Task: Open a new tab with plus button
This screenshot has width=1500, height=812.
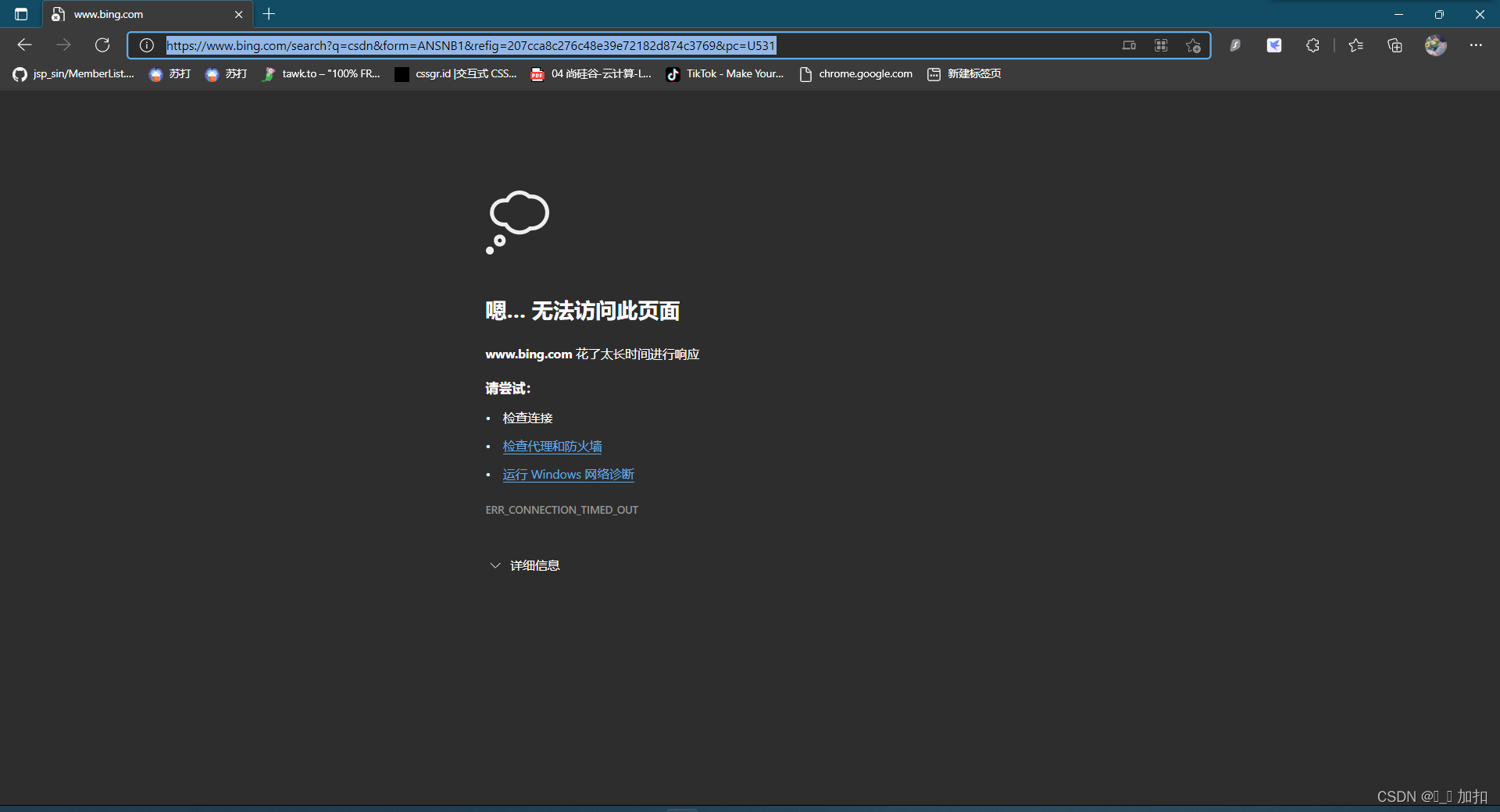Action: pos(269,14)
